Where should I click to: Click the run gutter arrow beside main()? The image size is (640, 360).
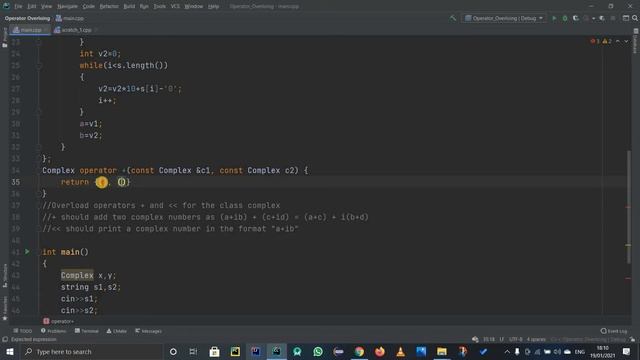coord(27,252)
